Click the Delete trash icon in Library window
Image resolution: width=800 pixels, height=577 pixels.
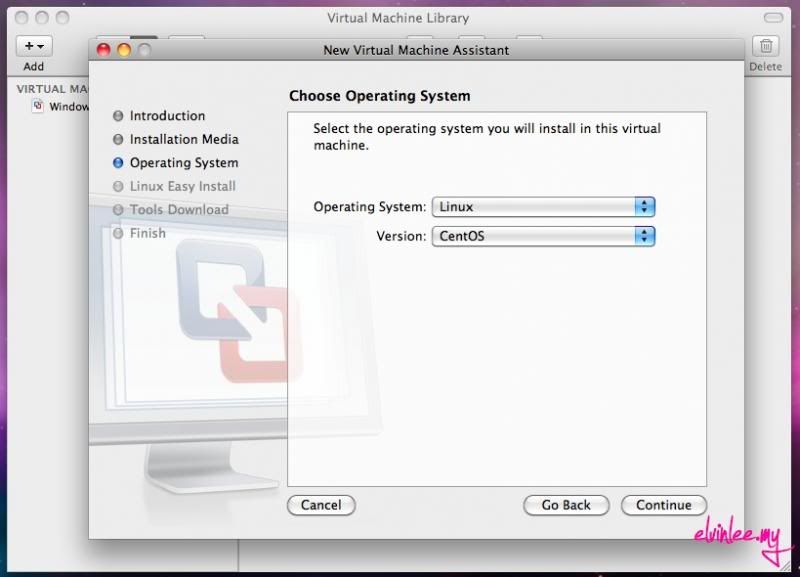[x=765, y=46]
